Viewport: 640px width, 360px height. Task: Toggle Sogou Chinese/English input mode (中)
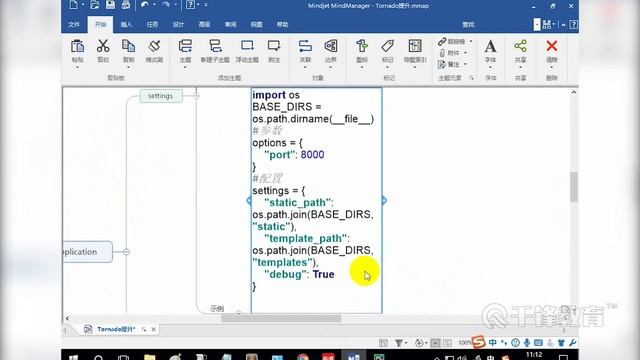click(493, 342)
